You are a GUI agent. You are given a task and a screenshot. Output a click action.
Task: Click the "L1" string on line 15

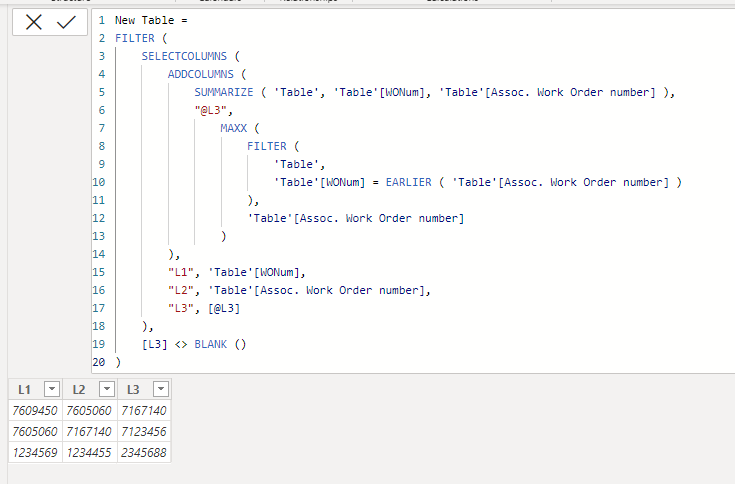(x=181, y=272)
